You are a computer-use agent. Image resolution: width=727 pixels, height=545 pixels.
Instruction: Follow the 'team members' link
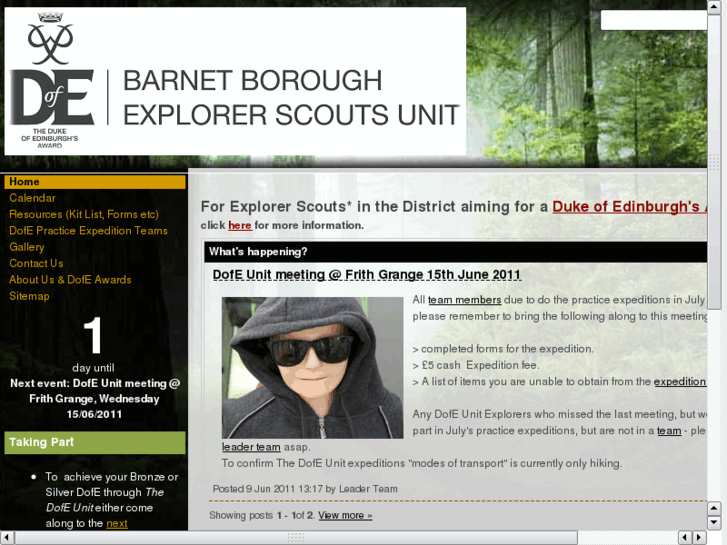(x=465, y=300)
